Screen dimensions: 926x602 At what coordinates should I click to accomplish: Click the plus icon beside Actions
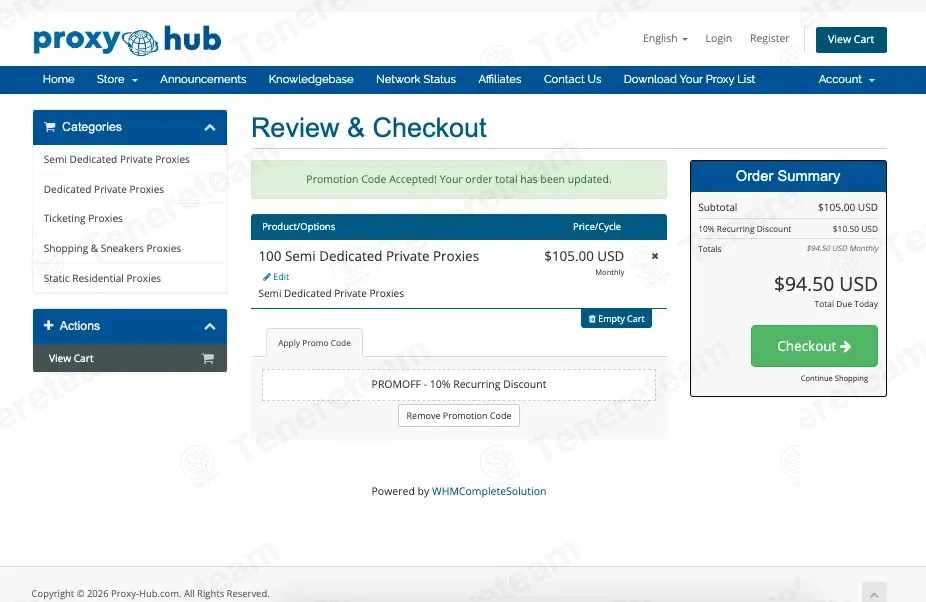(48, 326)
